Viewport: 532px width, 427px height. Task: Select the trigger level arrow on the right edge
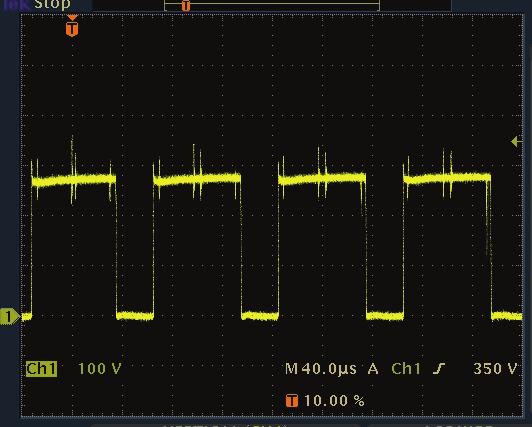pos(516,141)
